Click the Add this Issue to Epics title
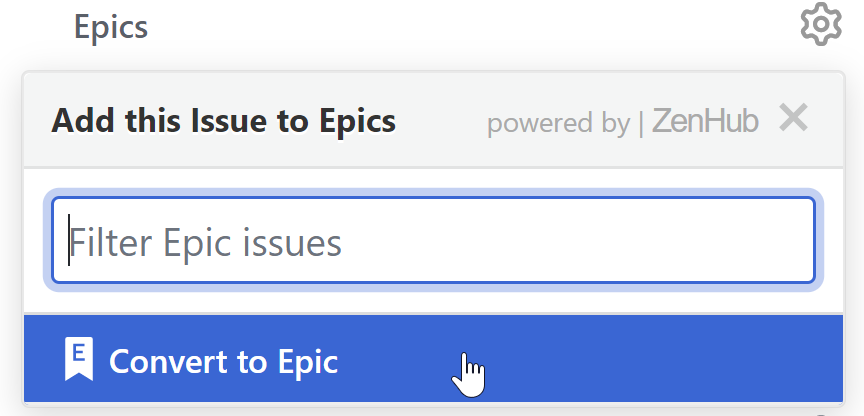This screenshot has height=416, width=864. (x=223, y=121)
